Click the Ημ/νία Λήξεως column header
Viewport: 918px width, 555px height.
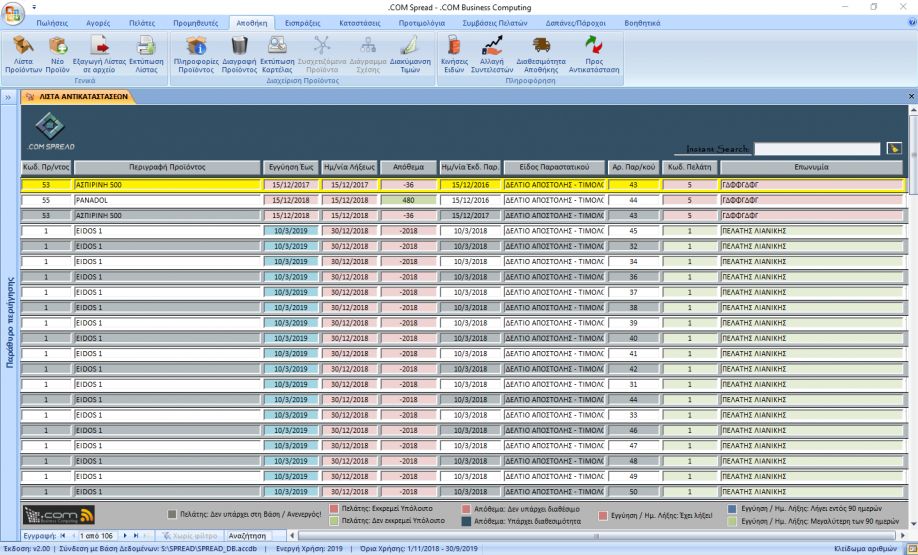pos(350,167)
